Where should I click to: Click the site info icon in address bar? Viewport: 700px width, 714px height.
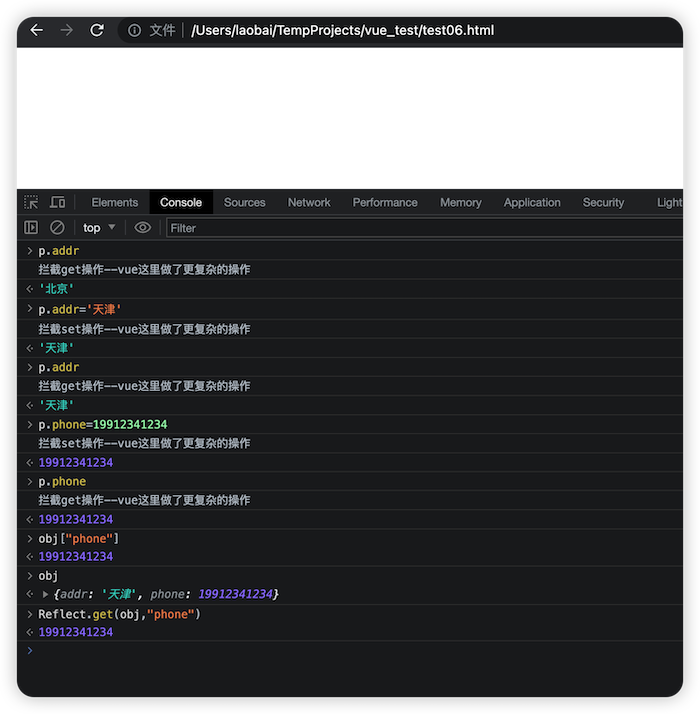tap(134, 31)
